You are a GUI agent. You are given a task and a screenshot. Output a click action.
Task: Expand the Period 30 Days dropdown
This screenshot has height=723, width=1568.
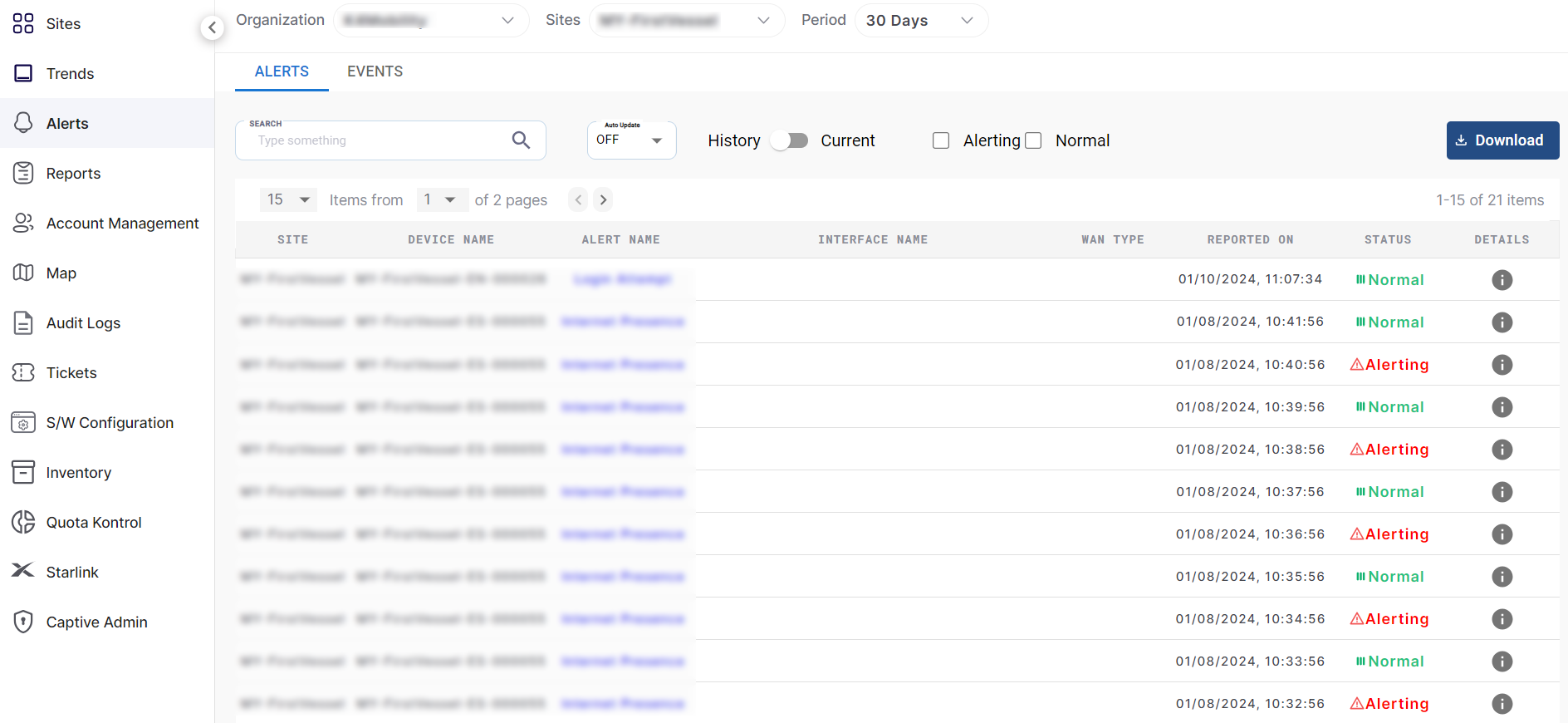point(921,21)
